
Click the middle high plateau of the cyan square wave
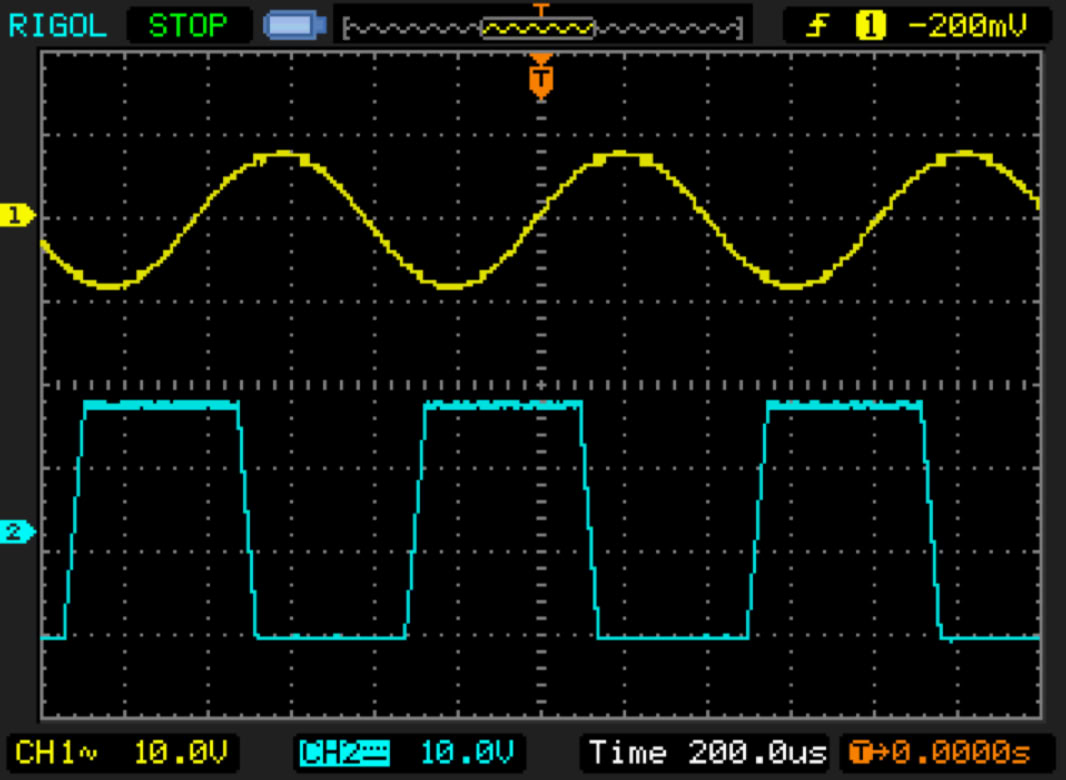click(503, 405)
